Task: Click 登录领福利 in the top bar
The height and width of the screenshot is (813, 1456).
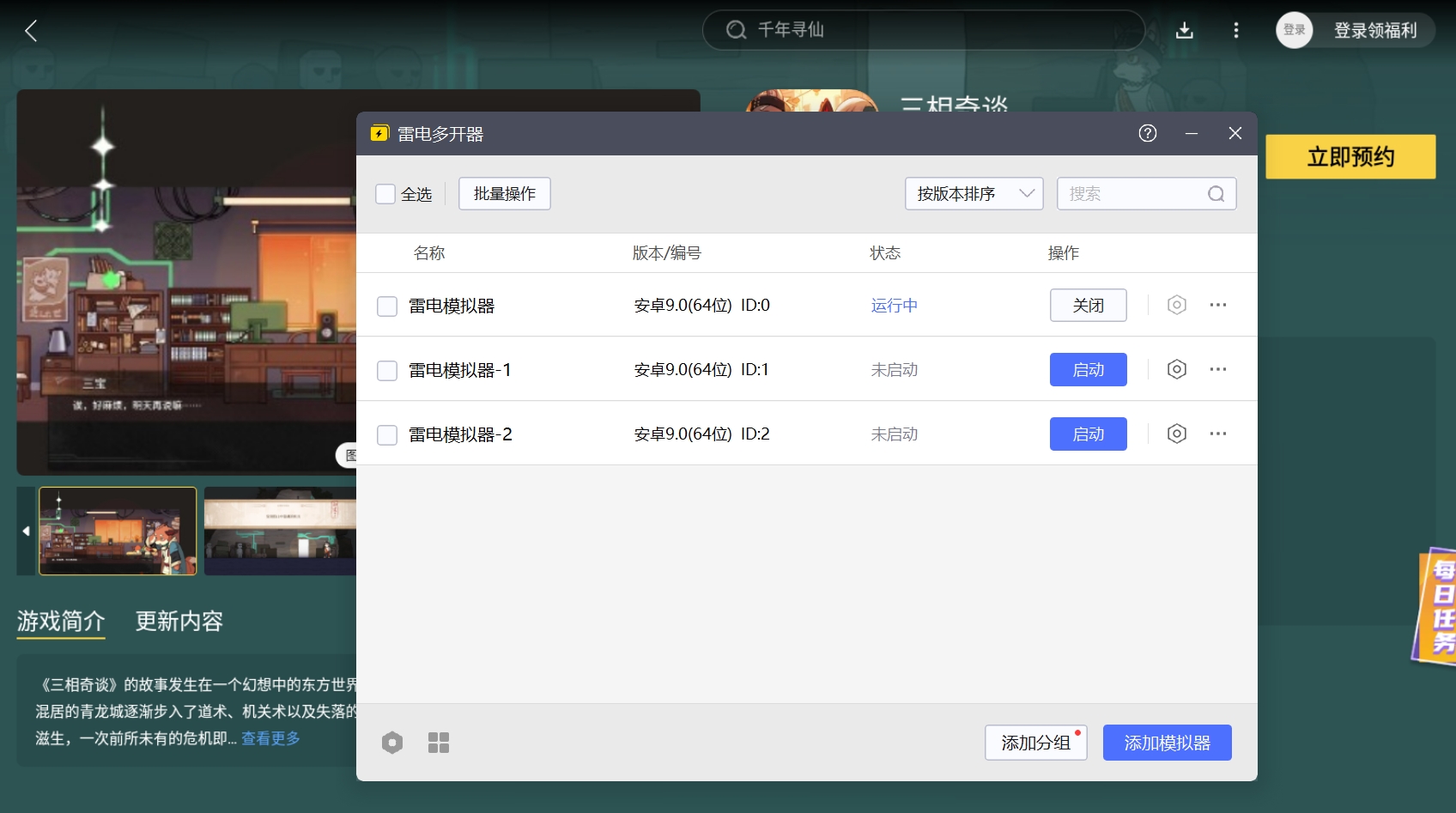Action: coord(1375,31)
